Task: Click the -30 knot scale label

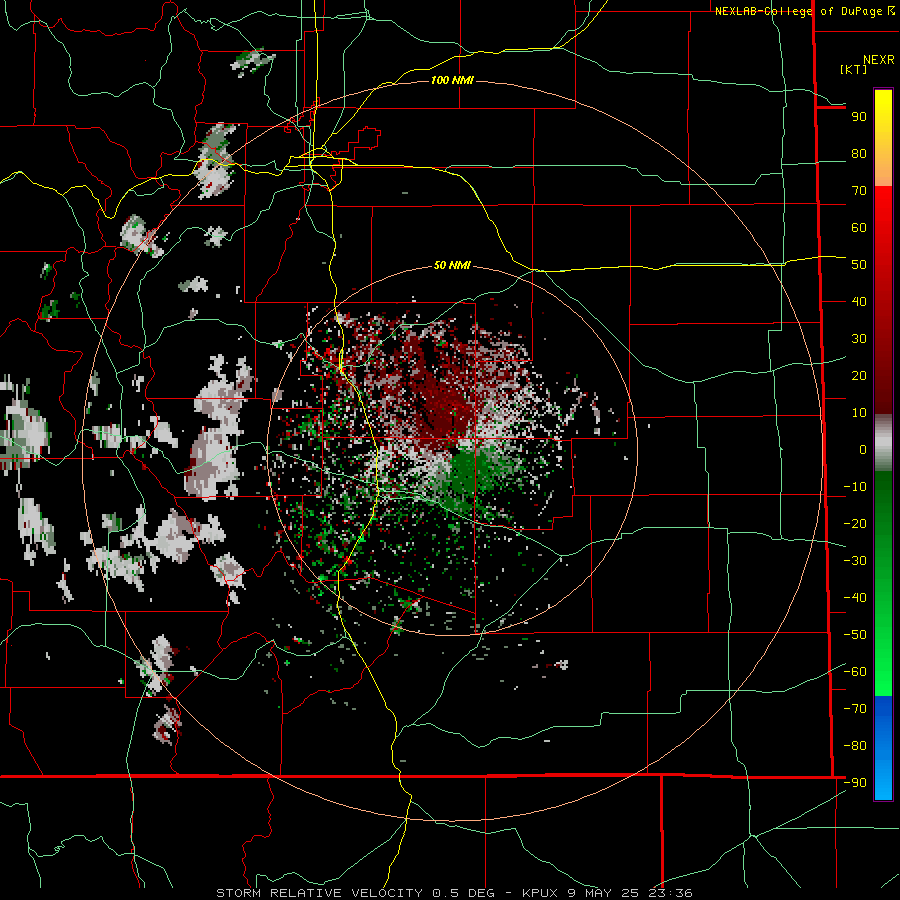Action: [855, 561]
